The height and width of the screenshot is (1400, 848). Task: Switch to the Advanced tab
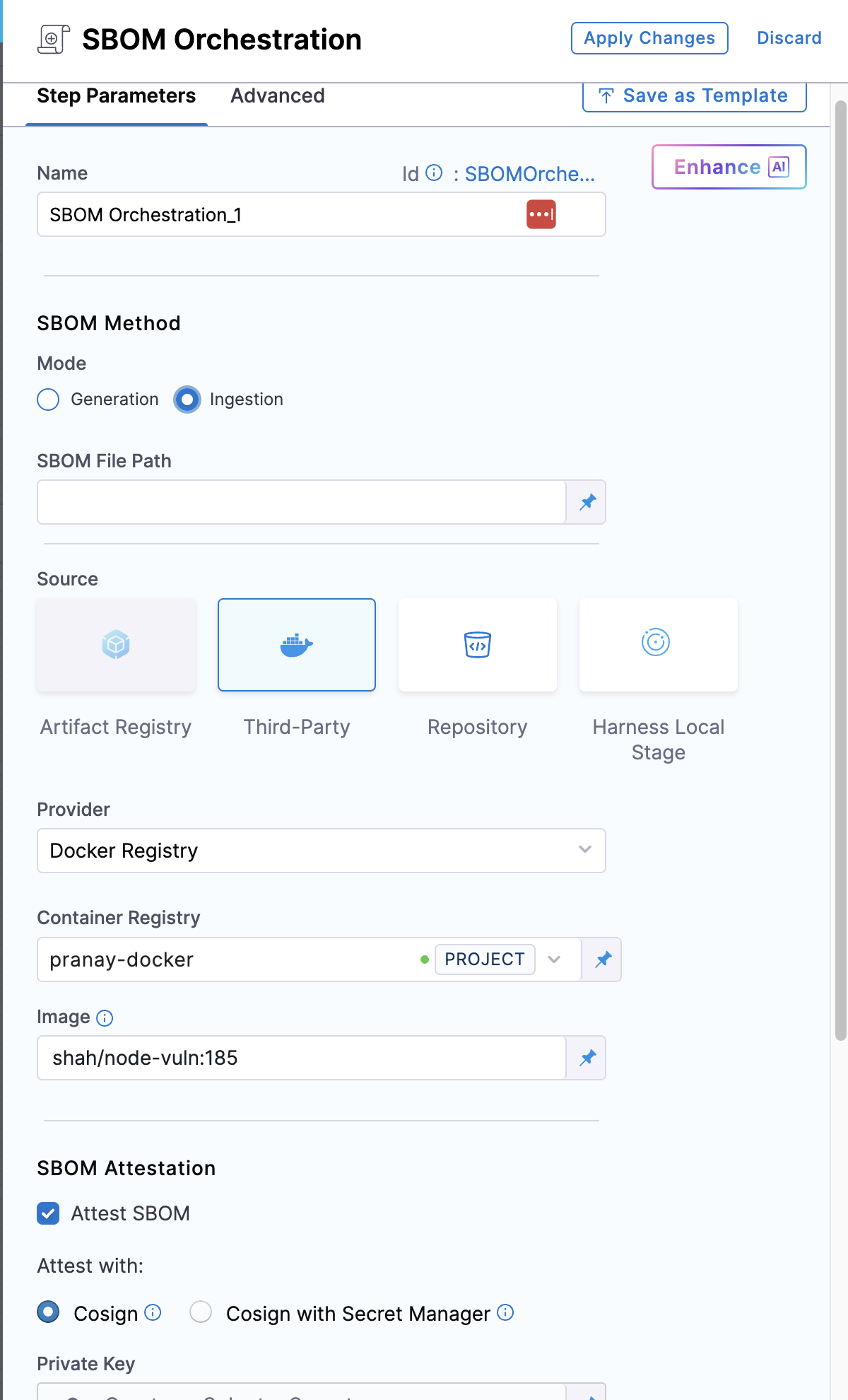point(277,96)
